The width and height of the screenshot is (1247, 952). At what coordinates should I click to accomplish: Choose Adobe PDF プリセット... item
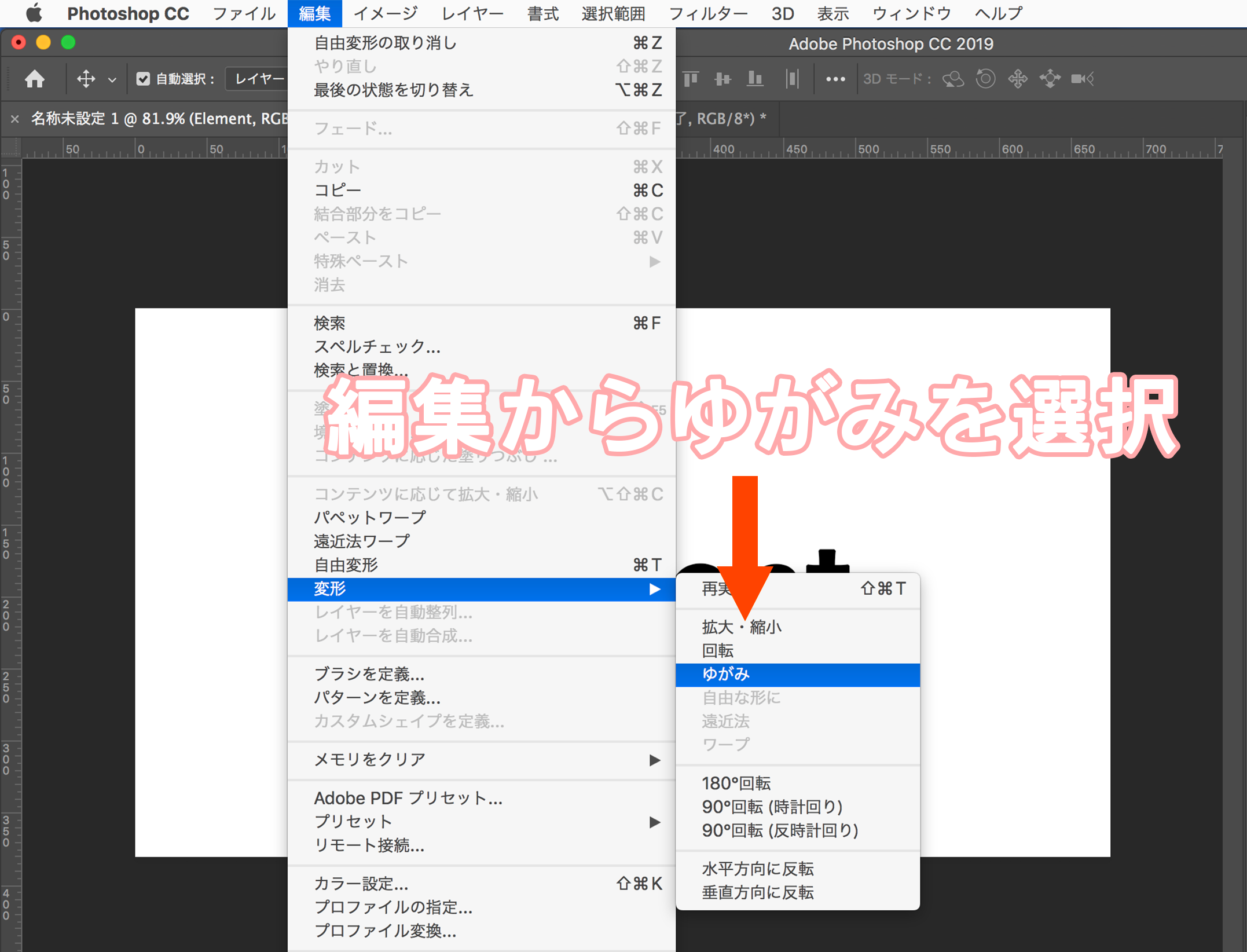482,798
